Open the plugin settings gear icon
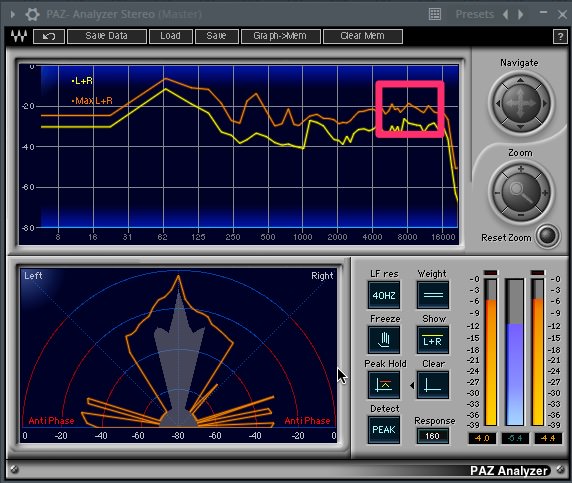572x483 pixels. (32, 15)
